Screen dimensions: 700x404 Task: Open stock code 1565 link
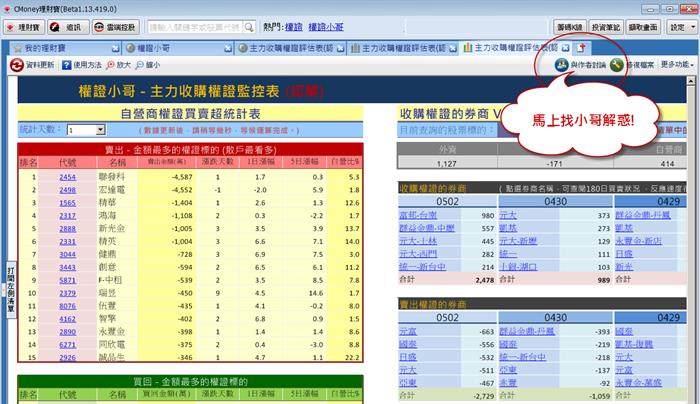[x=67, y=203]
